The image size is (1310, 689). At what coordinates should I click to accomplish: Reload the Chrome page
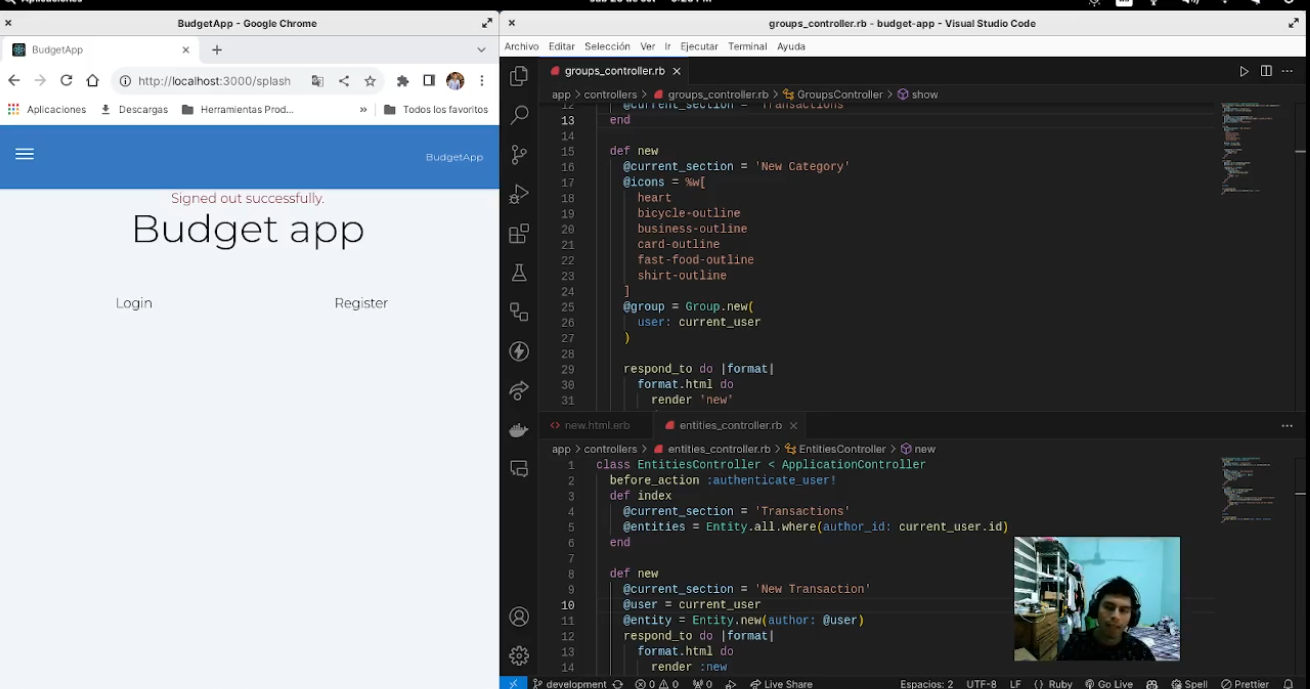pyautogui.click(x=66, y=81)
